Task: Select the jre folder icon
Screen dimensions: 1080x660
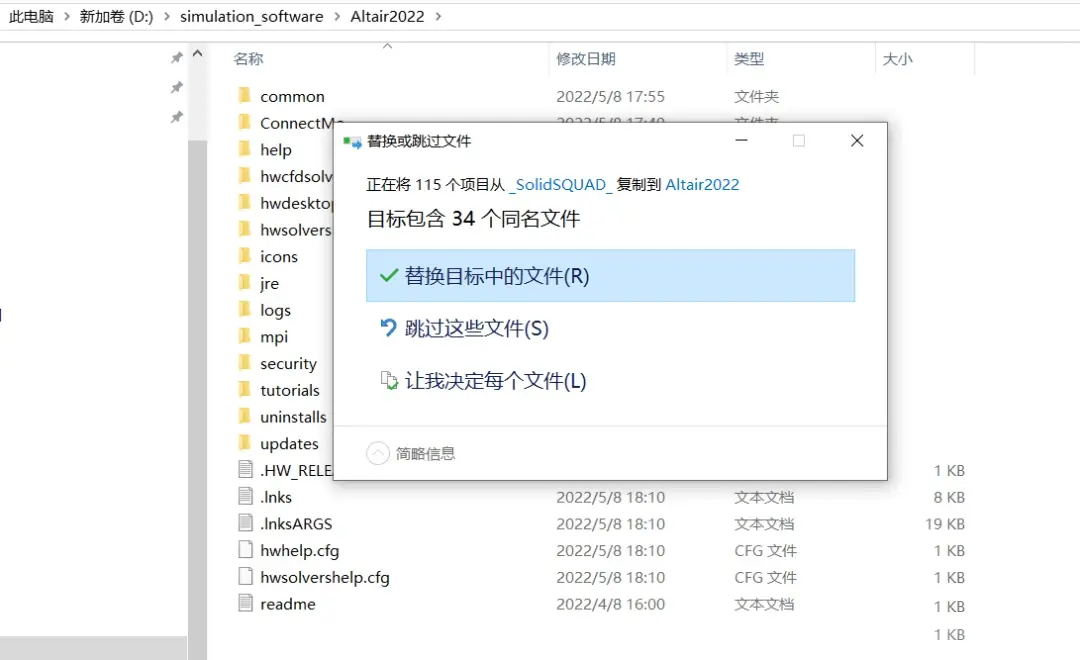Action: coord(245,282)
